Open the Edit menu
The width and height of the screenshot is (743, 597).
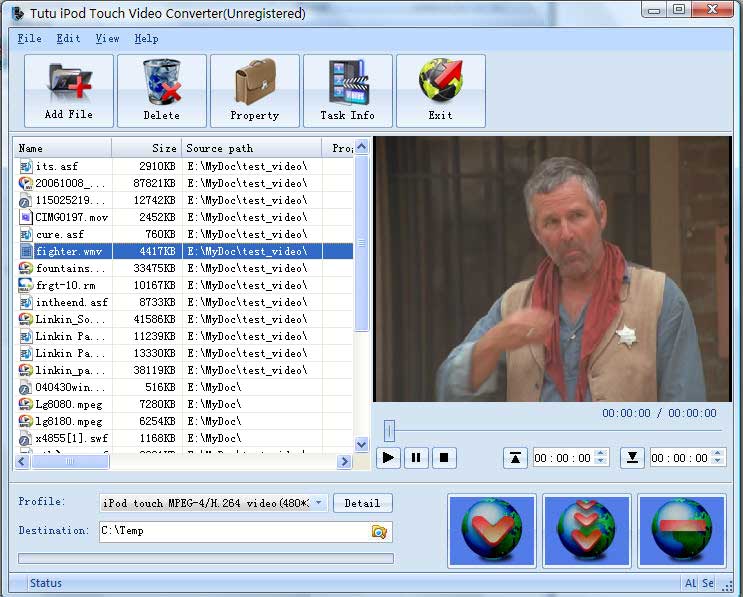pyautogui.click(x=68, y=38)
